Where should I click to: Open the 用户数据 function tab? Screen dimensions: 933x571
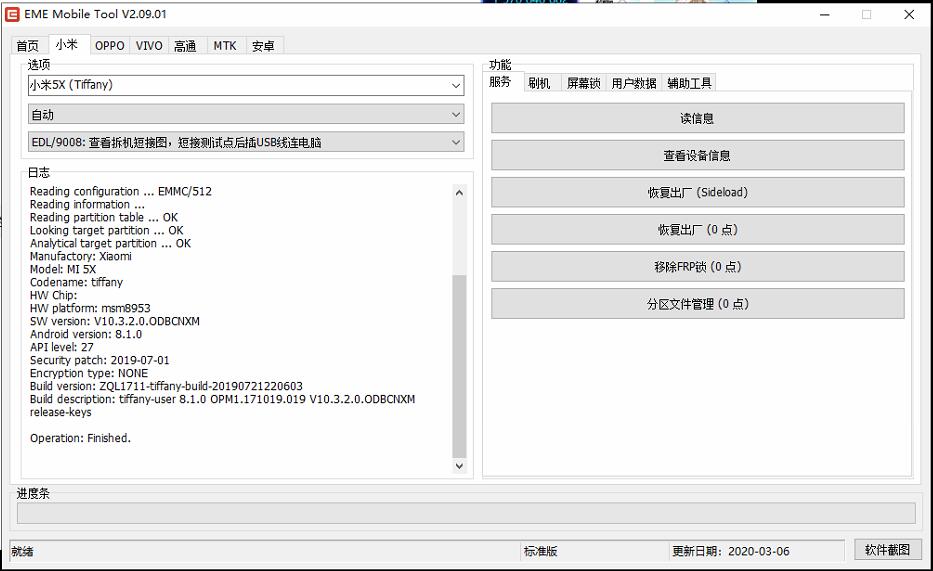click(x=634, y=83)
